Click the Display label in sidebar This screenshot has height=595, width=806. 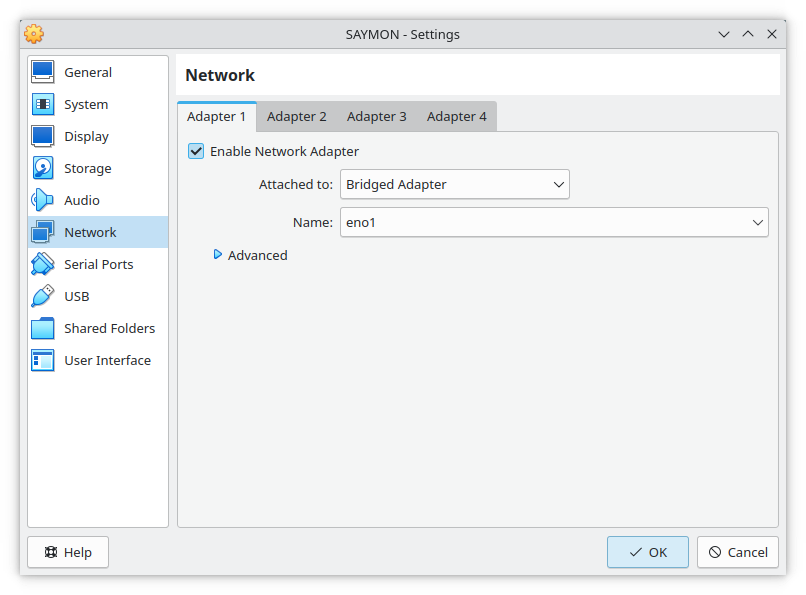[x=86, y=137]
